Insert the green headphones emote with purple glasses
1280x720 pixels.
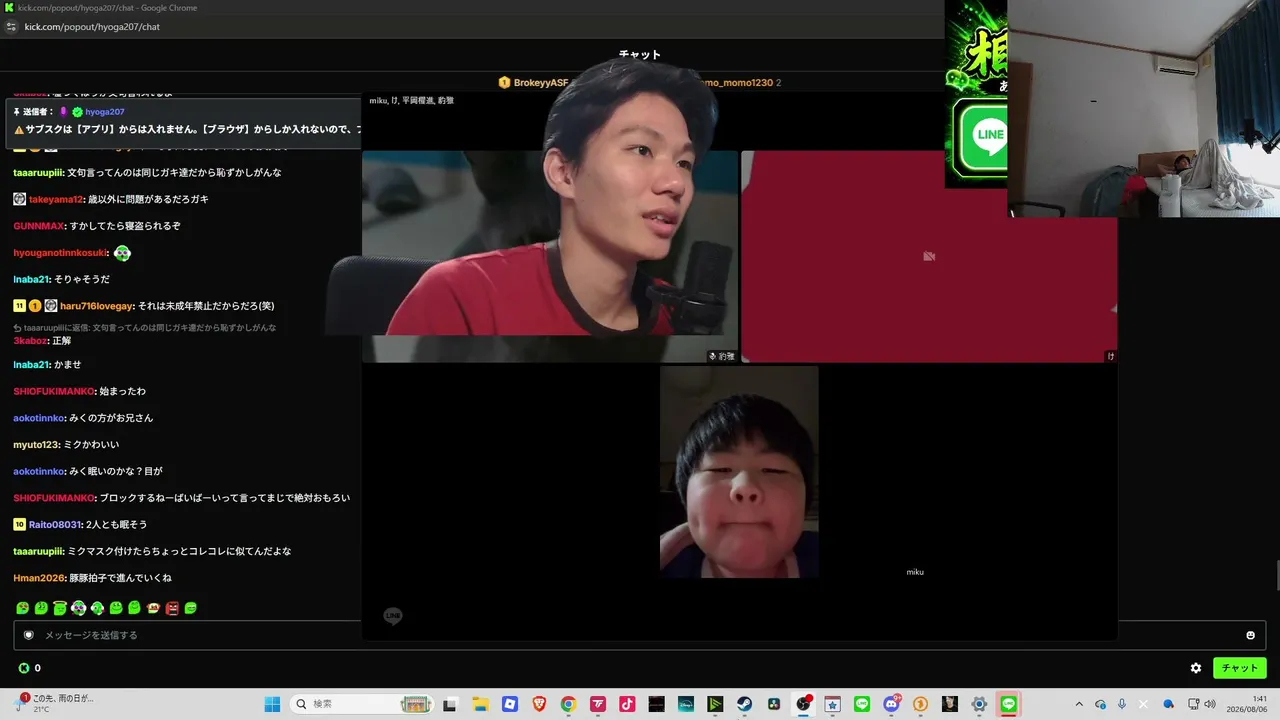[x=78, y=608]
